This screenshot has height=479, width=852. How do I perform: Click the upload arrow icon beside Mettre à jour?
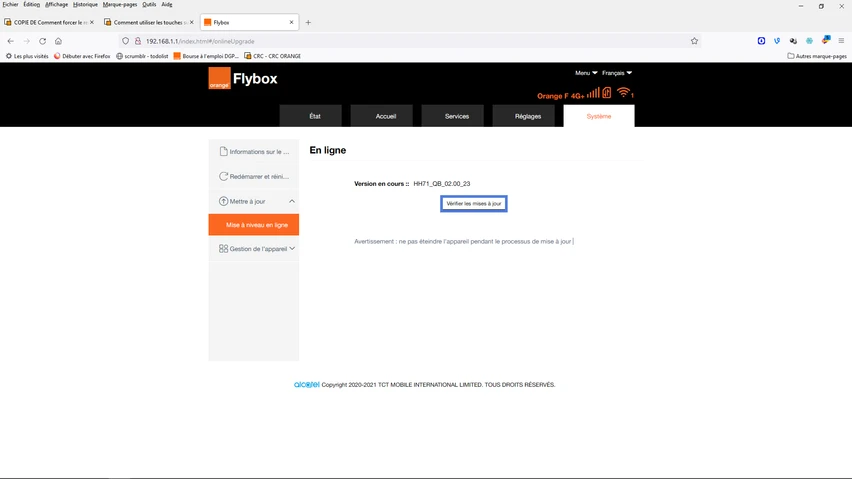[x=223, y=201]
